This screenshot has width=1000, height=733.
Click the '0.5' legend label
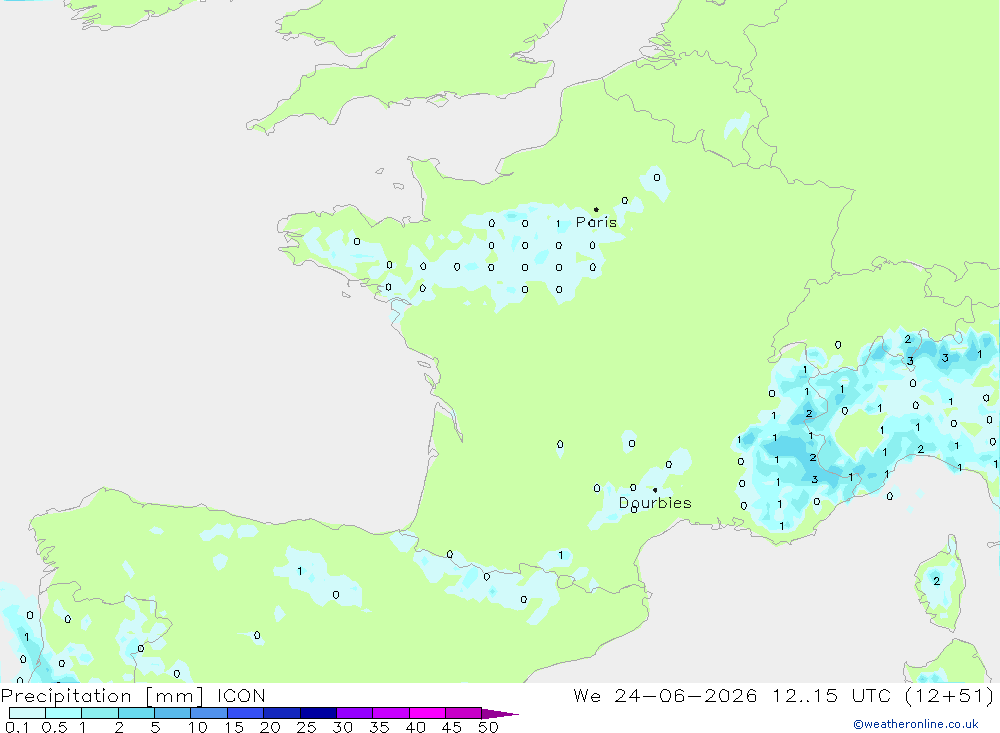[x=54, y=727]
